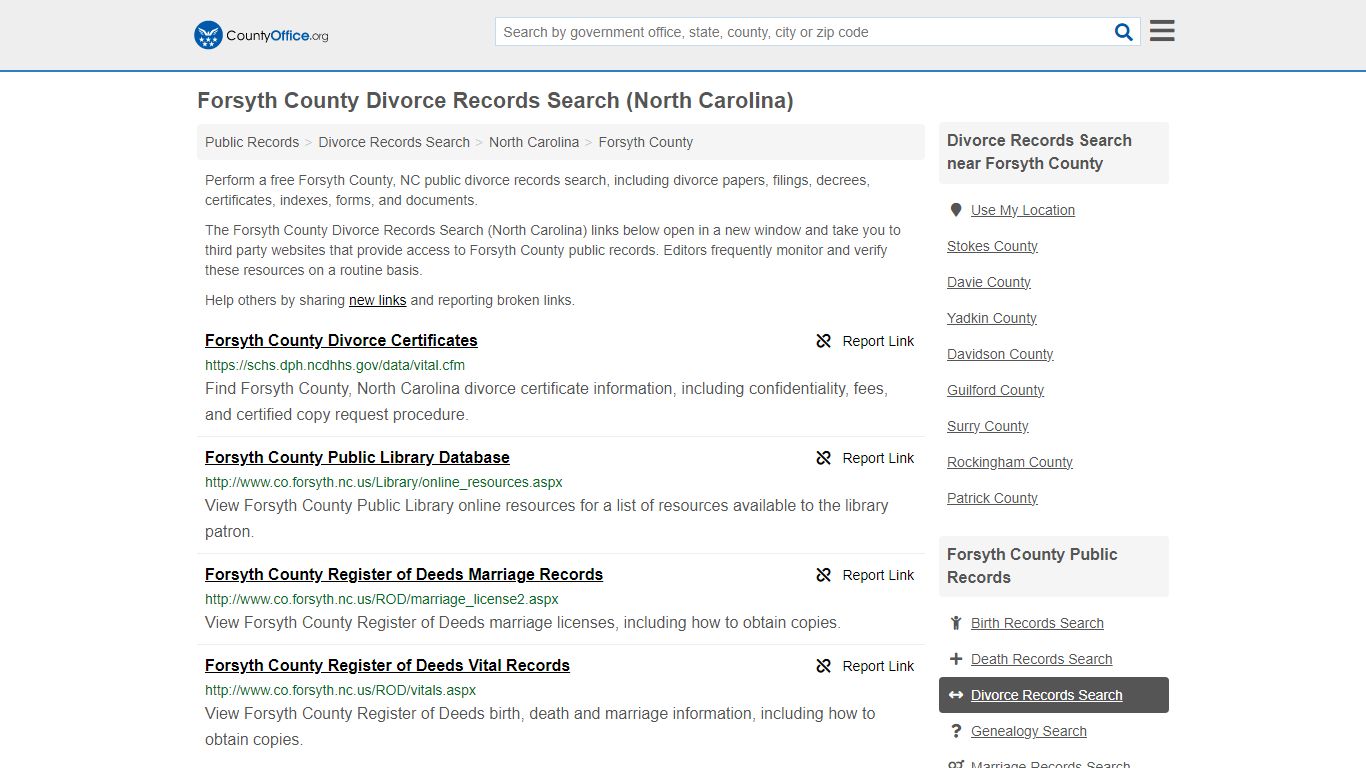The image size is (1366, 768).
Task: Click the CountyOffice.org logo
Action: [x=261, y=35]
